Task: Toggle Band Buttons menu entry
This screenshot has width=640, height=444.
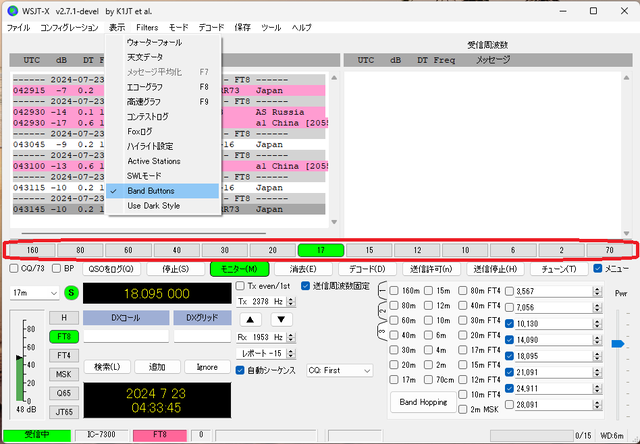Action: coord(163,191)
